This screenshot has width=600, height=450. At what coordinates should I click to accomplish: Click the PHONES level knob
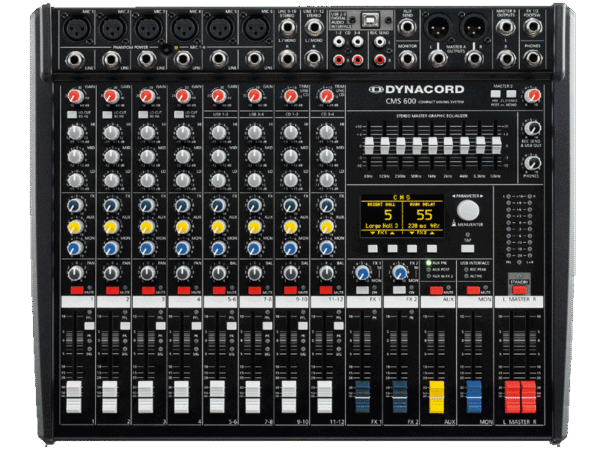pos(532,163)
